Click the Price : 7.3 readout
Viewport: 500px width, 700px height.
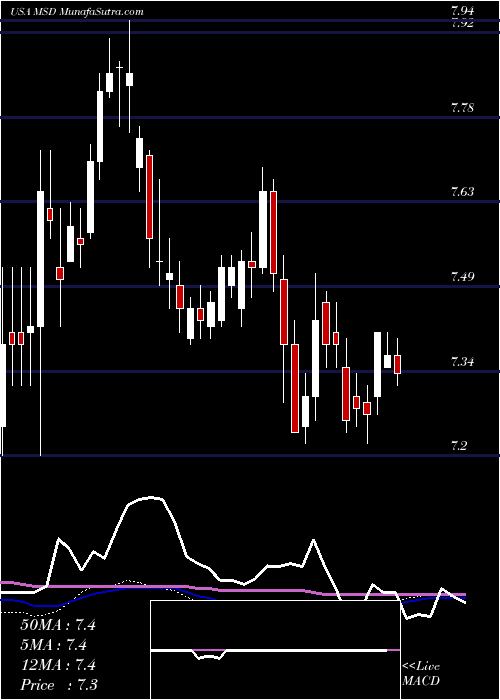click(59, 685)
